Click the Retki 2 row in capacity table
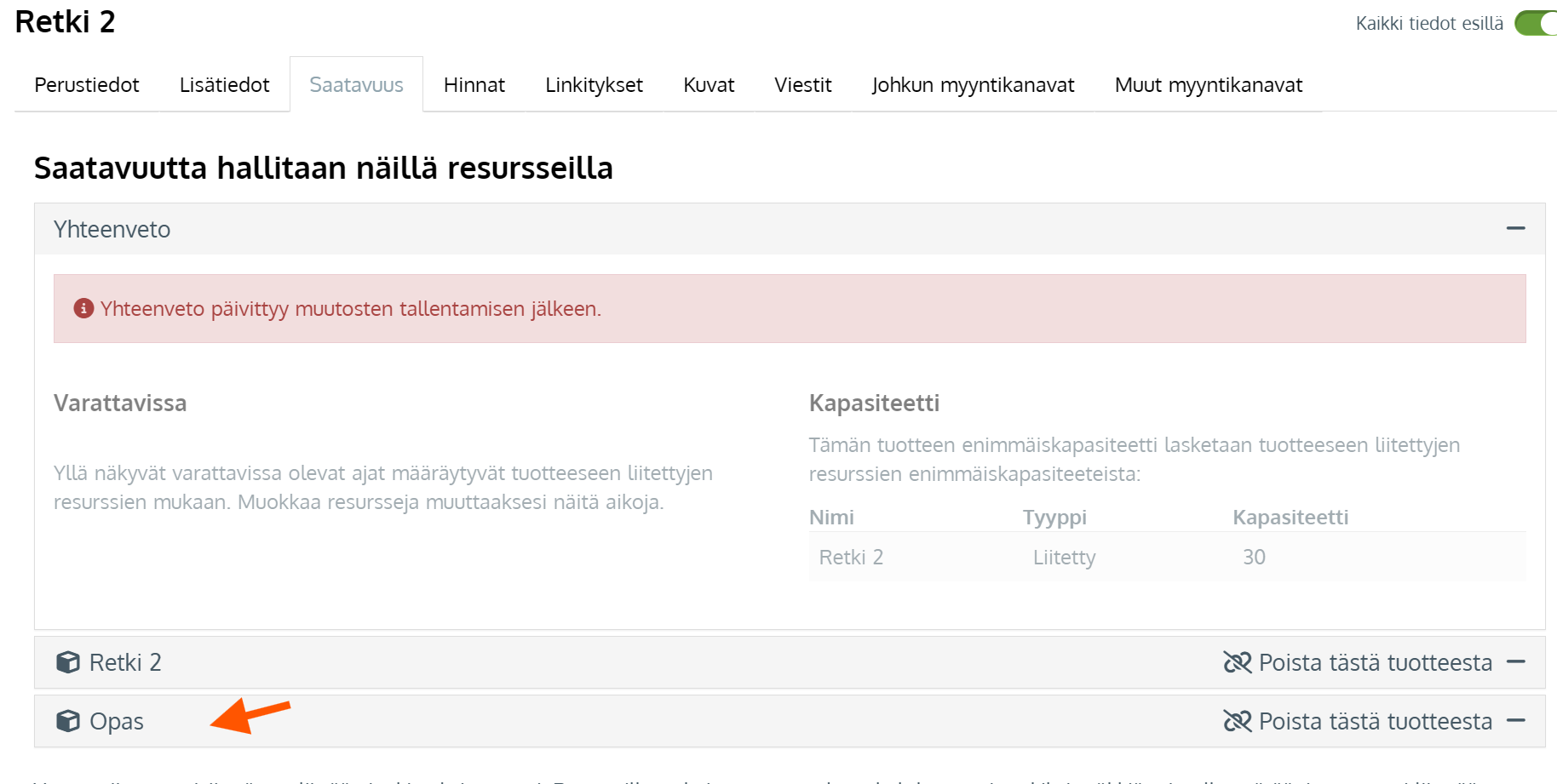This screenshot has width=1557, height=784. pyautogui.click(x=1167, y=558)
